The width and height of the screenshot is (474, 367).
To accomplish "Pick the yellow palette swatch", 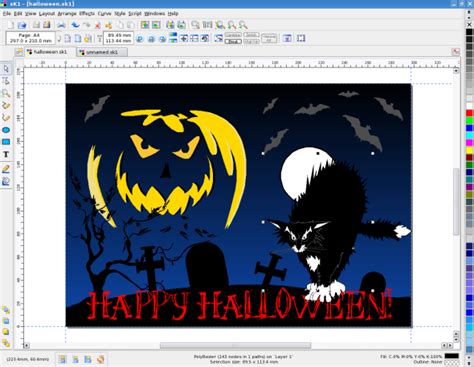I will pyautogui.click(x=469, y=150).
